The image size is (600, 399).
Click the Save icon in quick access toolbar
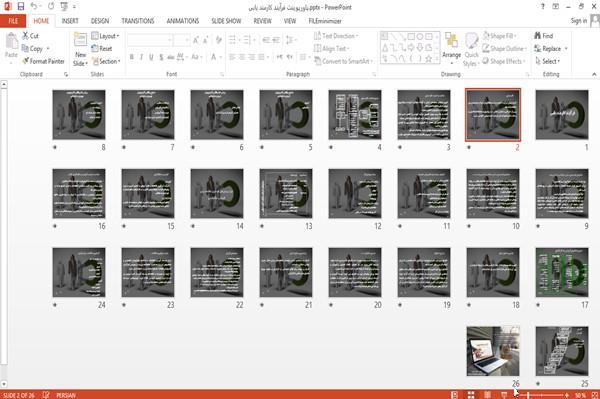(21, 7)
